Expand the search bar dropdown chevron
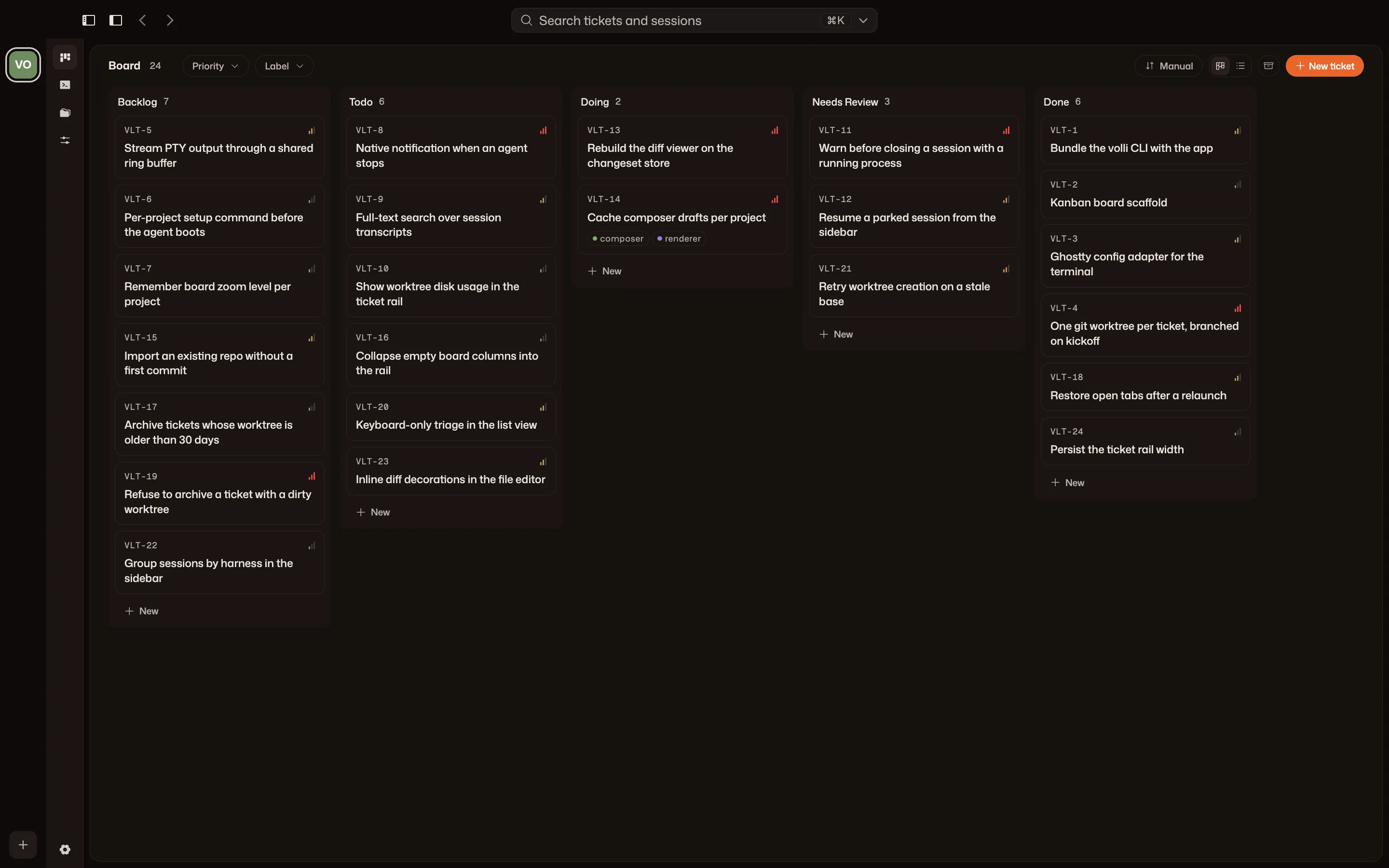Image resolution: width=1389 pixels, height=868 pixels. [863, 20]
